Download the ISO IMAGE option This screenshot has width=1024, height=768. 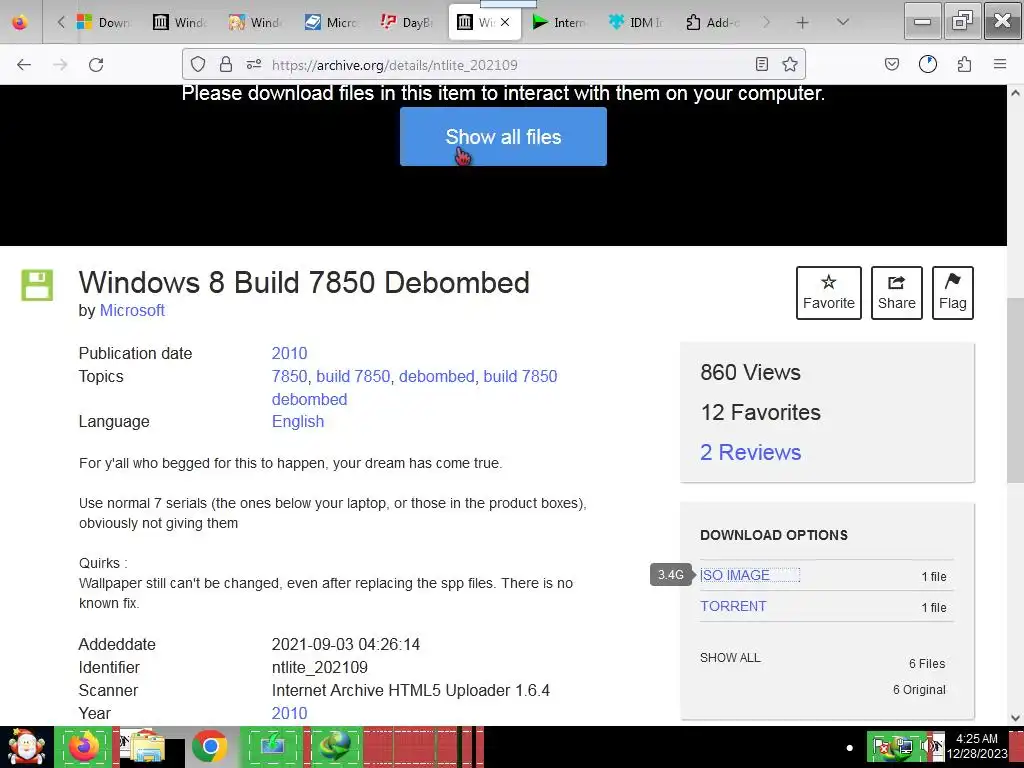click(x=735, y=575)
